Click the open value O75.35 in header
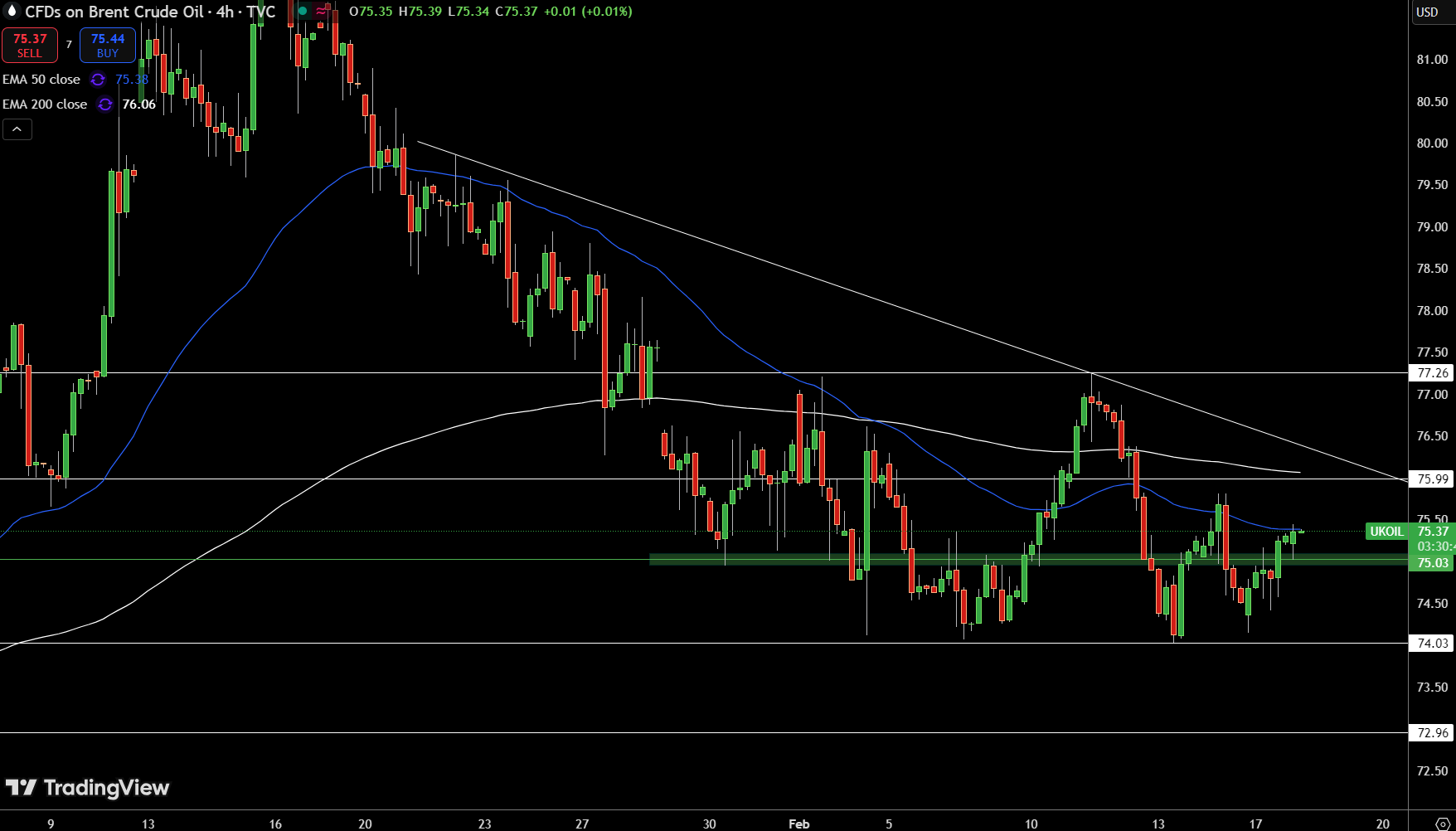 tap(371, 12)
